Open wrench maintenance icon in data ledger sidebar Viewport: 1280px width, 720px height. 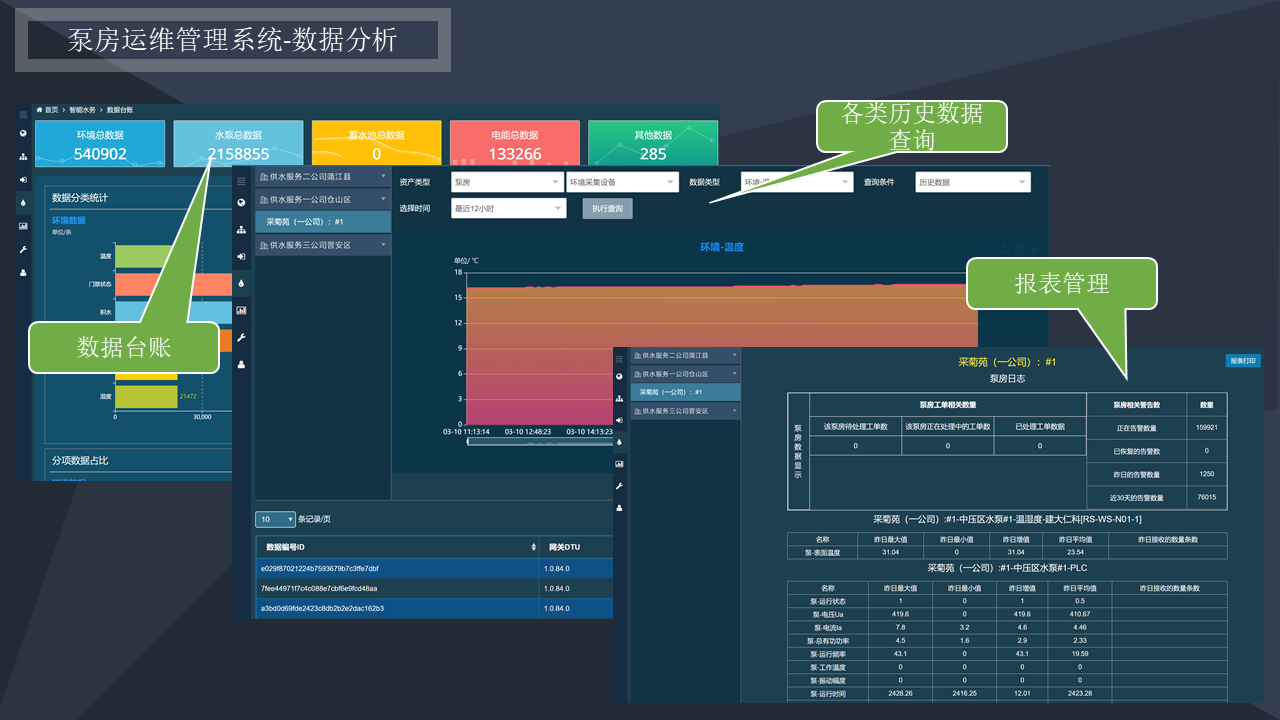[x=23, y=249]
